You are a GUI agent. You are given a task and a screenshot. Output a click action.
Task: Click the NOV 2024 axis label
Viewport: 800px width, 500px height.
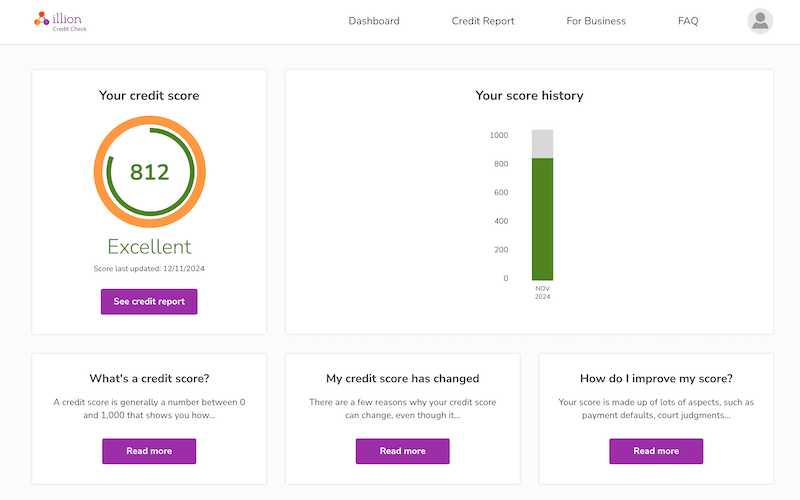542,293
